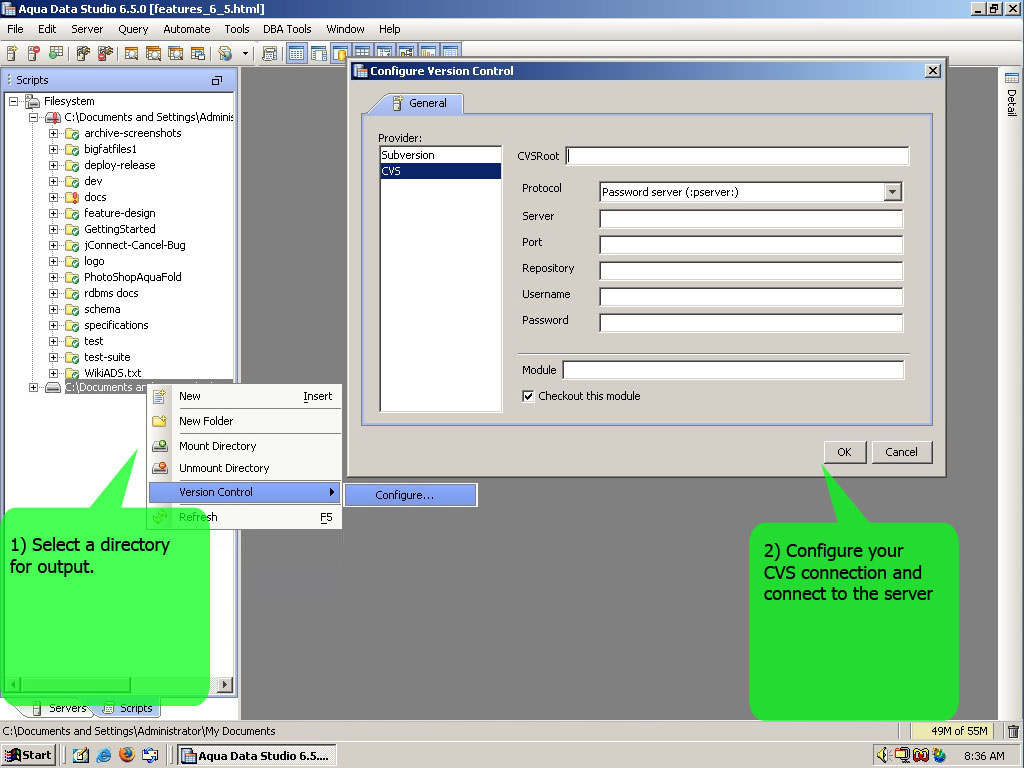Launch Firefox from the quick launch bar
The width and height of the screenshot is (1024, 768).
(127, 755)
